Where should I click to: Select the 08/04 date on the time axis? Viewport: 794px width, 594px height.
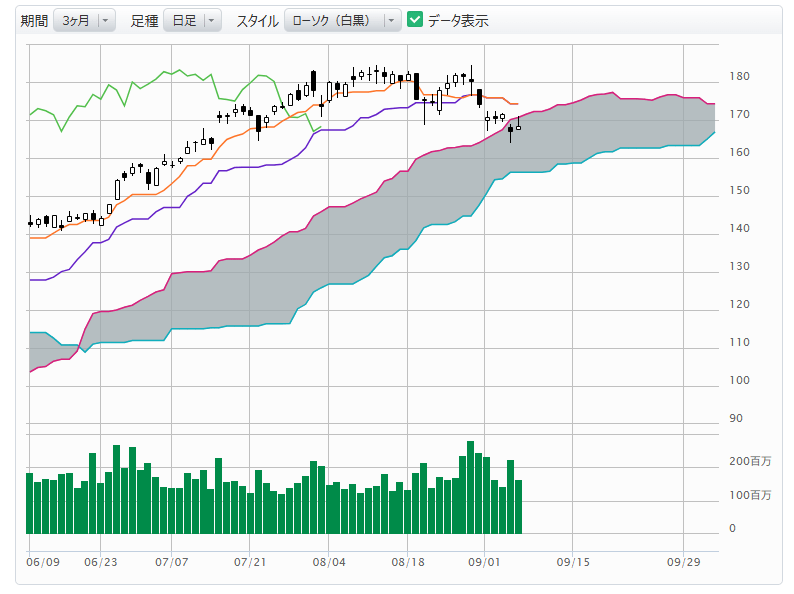329,562
